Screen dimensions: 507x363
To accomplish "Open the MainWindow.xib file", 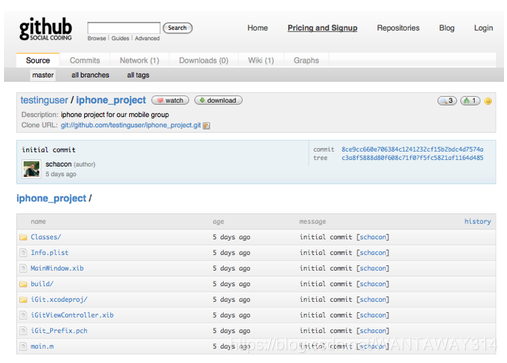I will (57, 268).
